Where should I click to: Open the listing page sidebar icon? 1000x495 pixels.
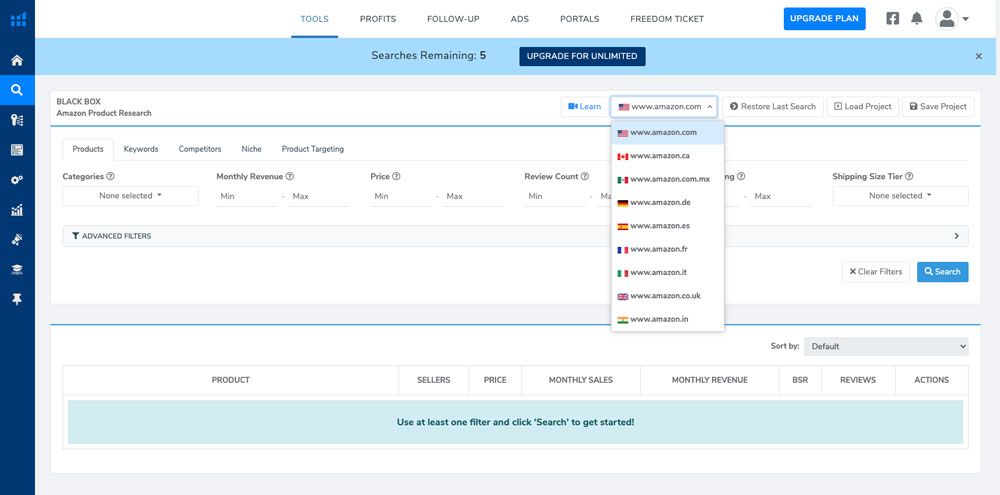coord(17,150)
